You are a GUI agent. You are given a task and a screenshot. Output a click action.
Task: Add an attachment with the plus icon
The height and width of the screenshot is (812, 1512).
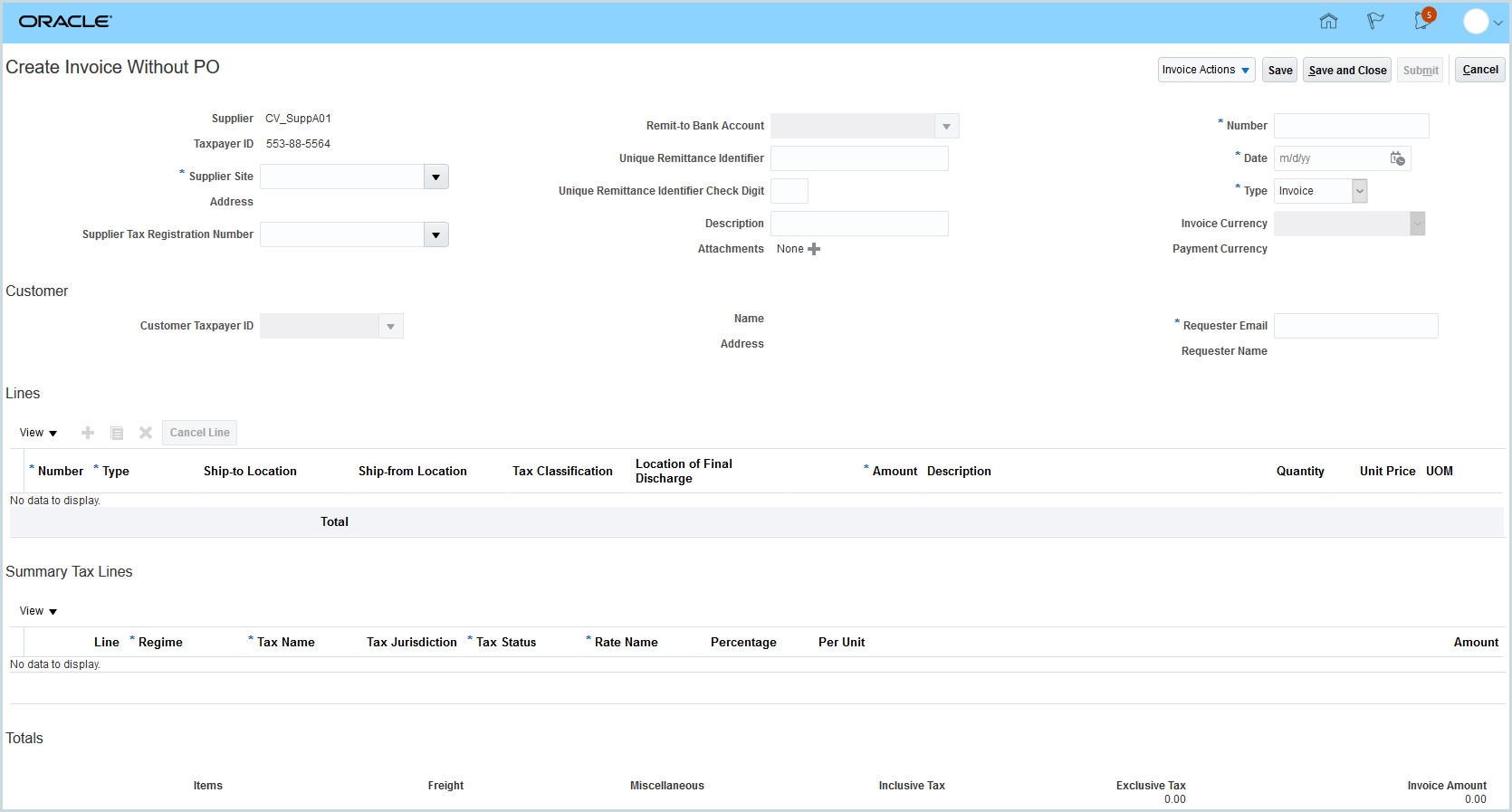(814, 249)
